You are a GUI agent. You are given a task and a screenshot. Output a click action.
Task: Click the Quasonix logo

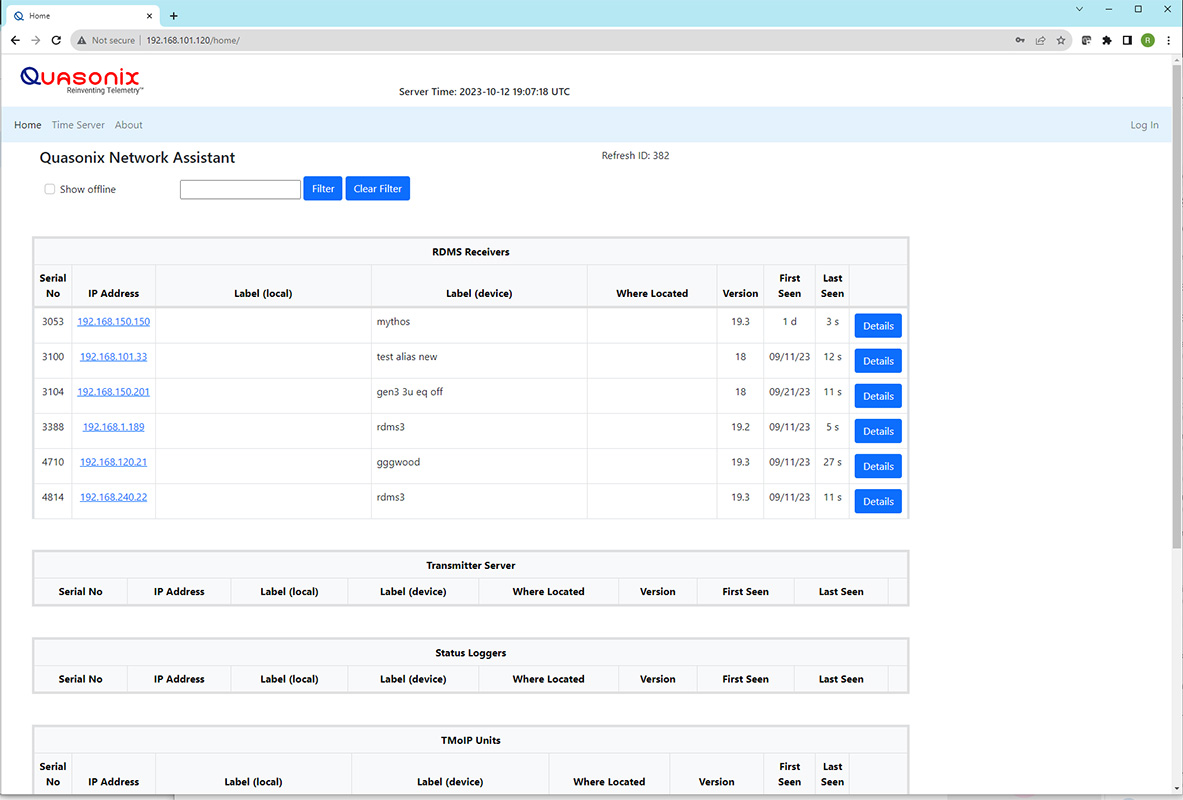coord(80,80)
